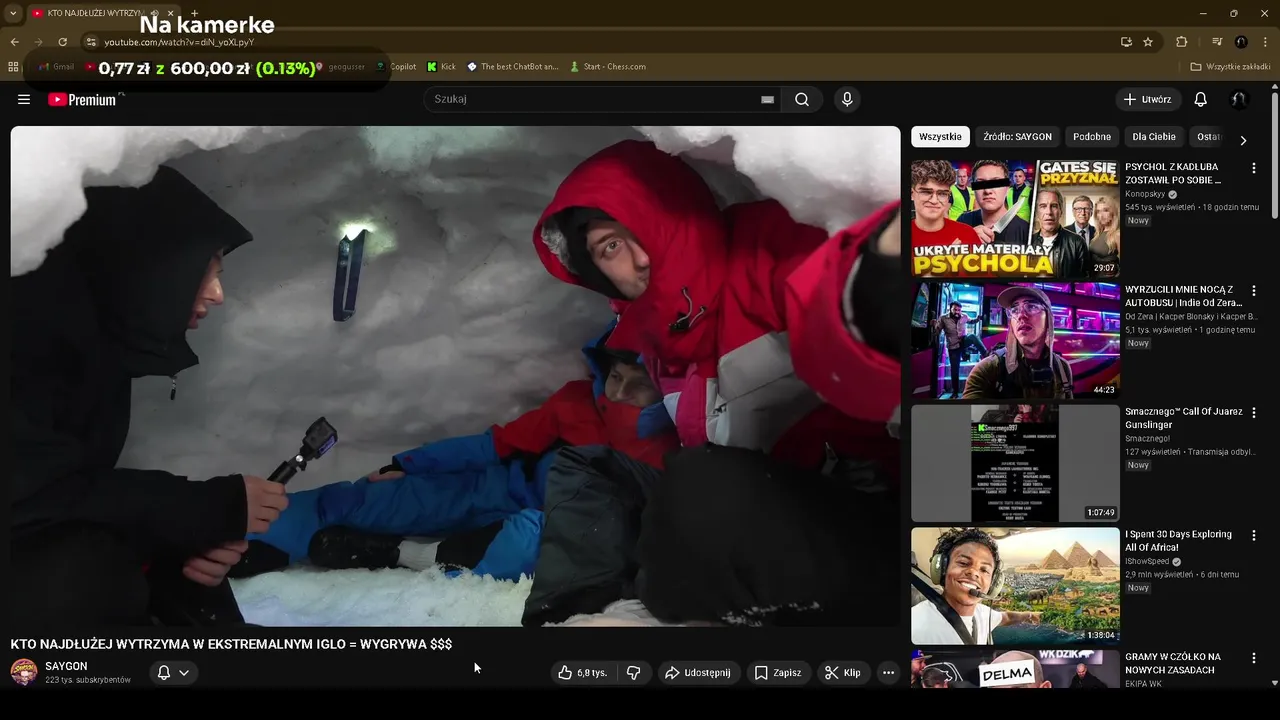Open the YouTube hamburger guide menu

pyautogui.click(x=24, y=99)
